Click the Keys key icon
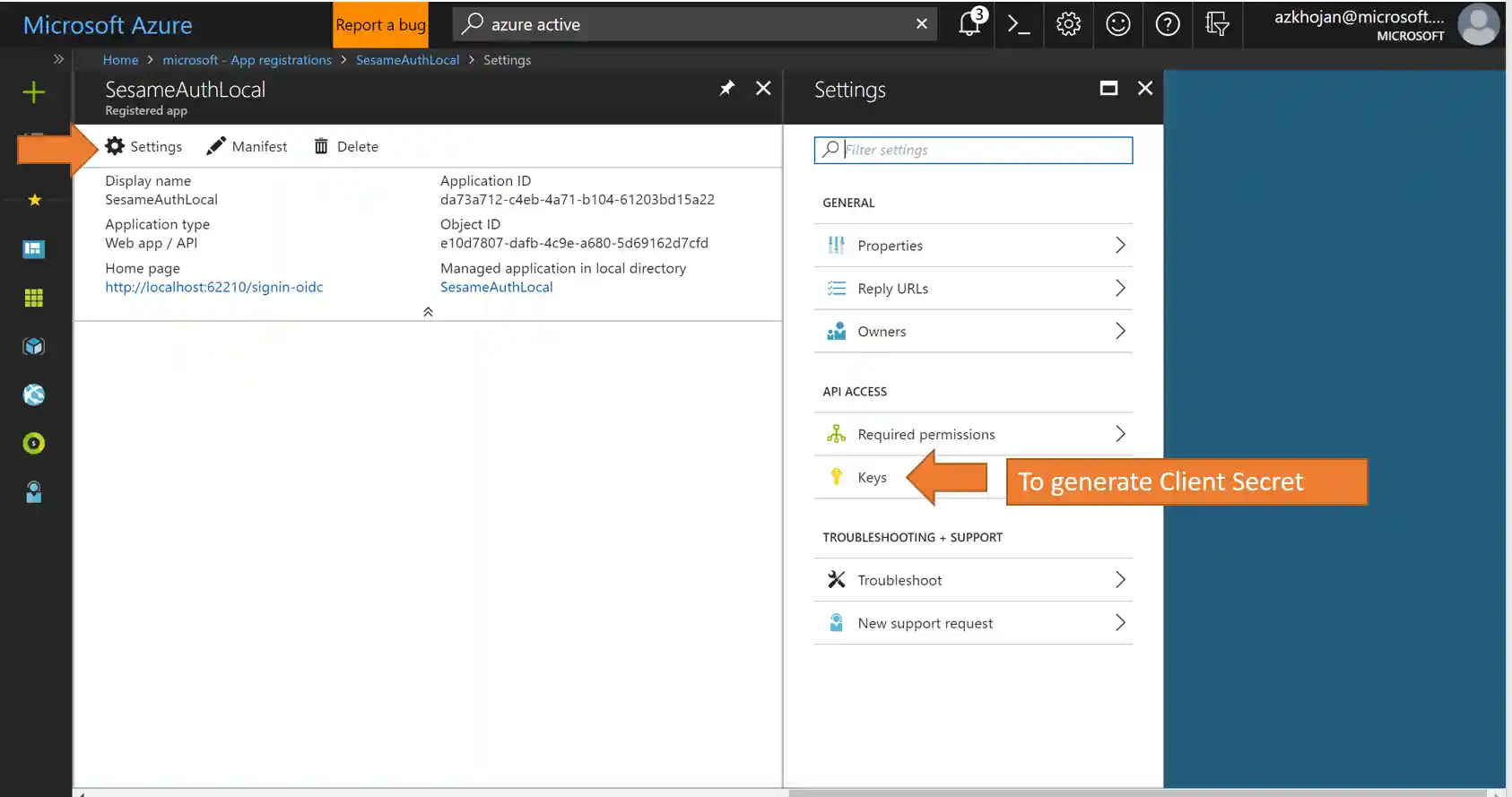The height and width of the screenshot is (797, 1512). [837, 476]
